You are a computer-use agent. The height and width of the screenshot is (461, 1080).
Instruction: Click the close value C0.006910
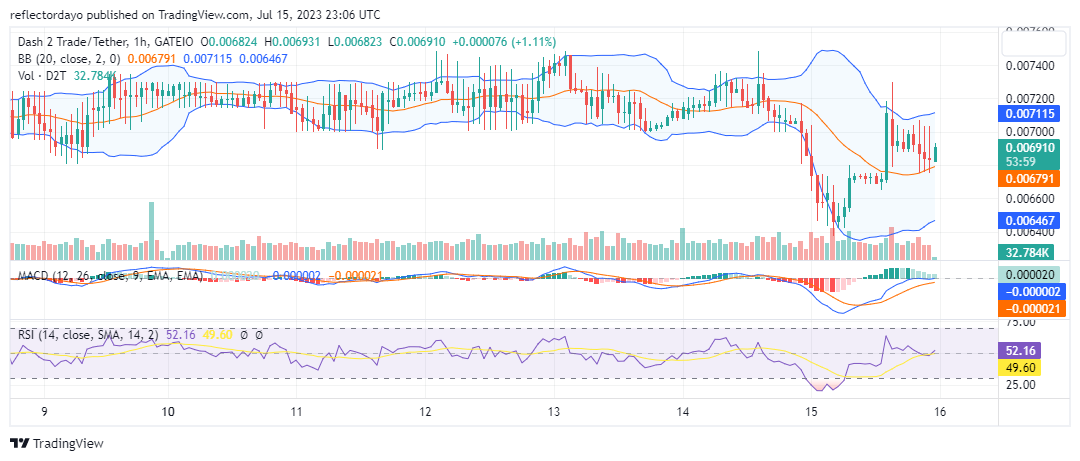415,42
